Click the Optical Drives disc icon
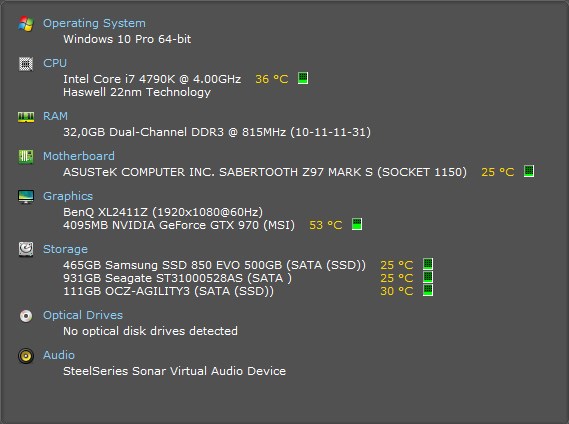Viewport: 569px width, 424px height. click(26, 316)
